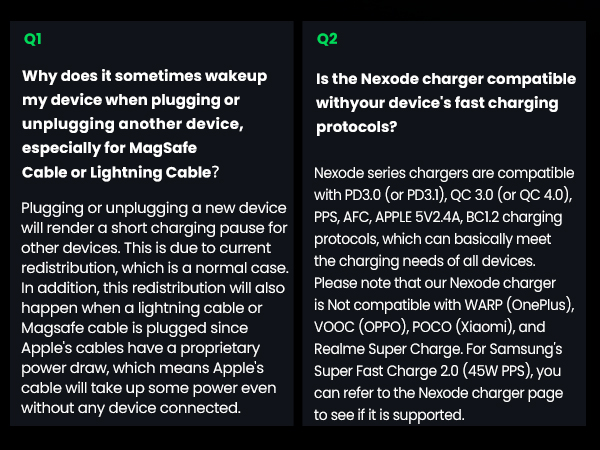
Task: Click "can refer to the Nexode charger page"
Action: pyautogui.click(x=440, y=393)
